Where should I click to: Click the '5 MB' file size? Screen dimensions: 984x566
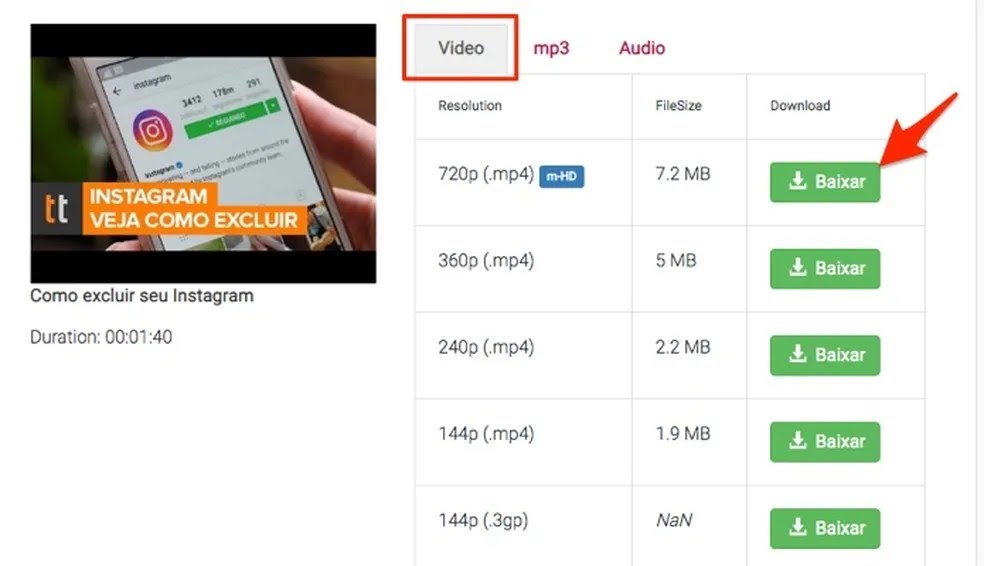click(x=676, y=260)
